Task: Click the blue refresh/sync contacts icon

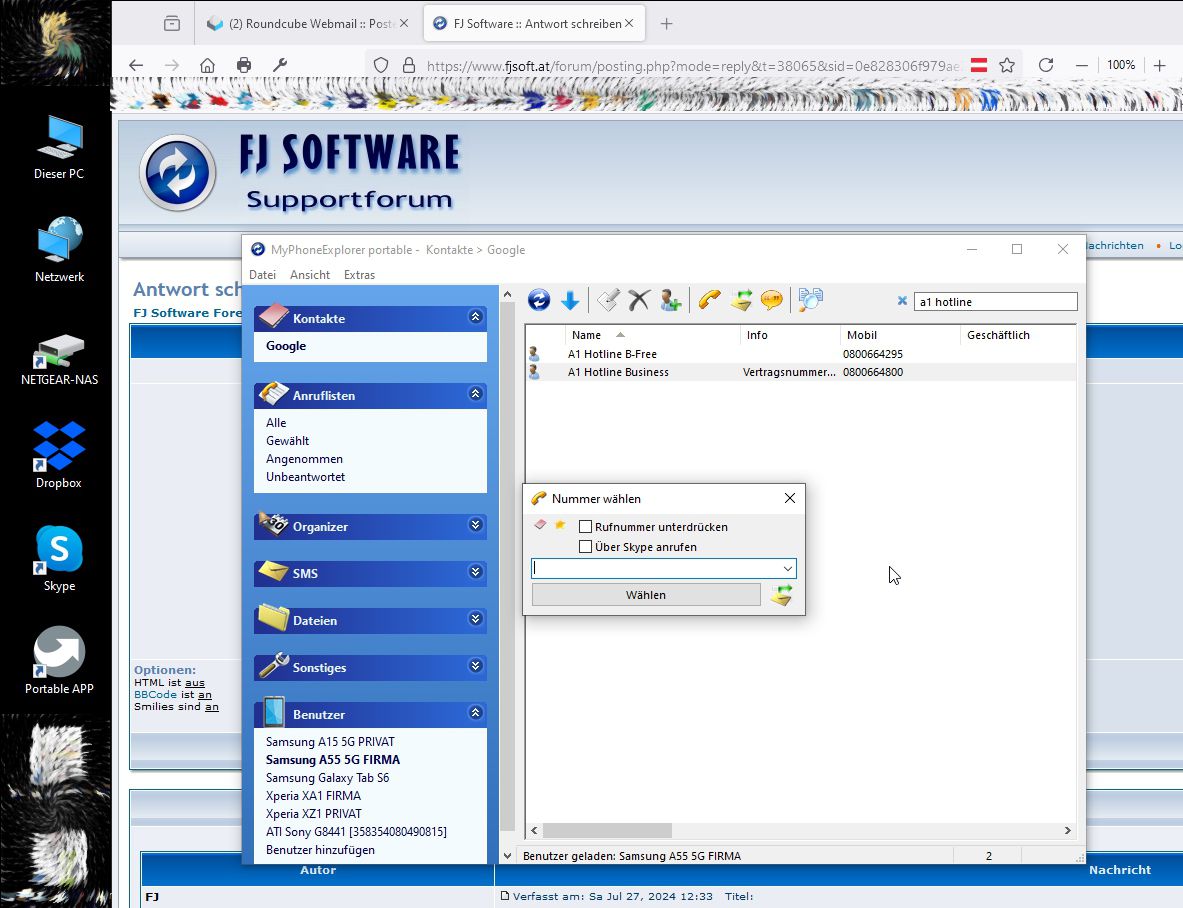Action: pyautogui.click(x=539, y=300)
